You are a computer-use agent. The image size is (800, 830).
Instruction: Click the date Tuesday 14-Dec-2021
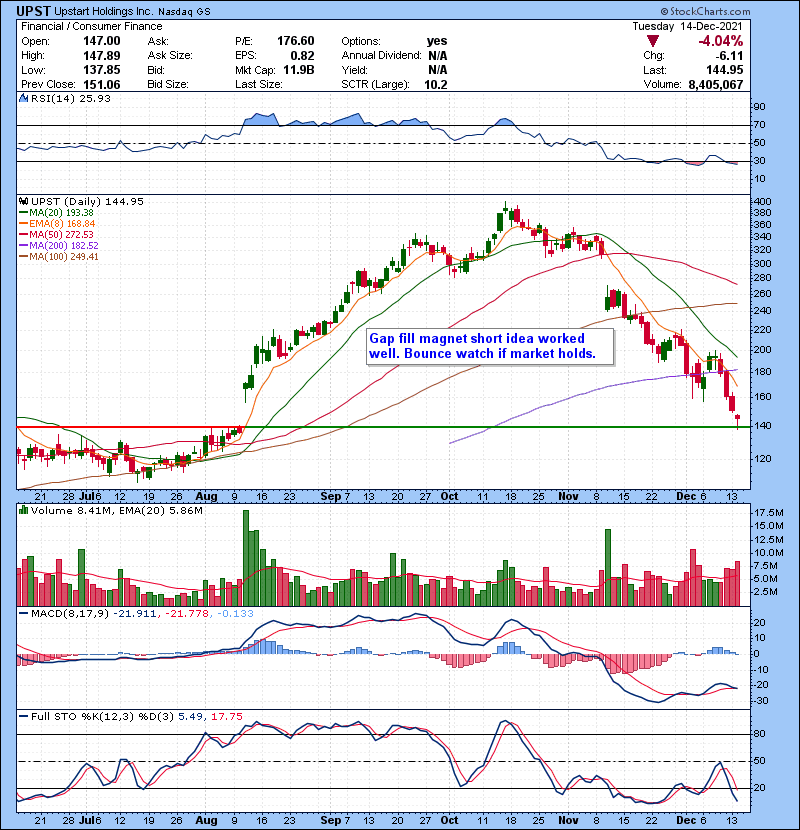(x=687, y=26)
